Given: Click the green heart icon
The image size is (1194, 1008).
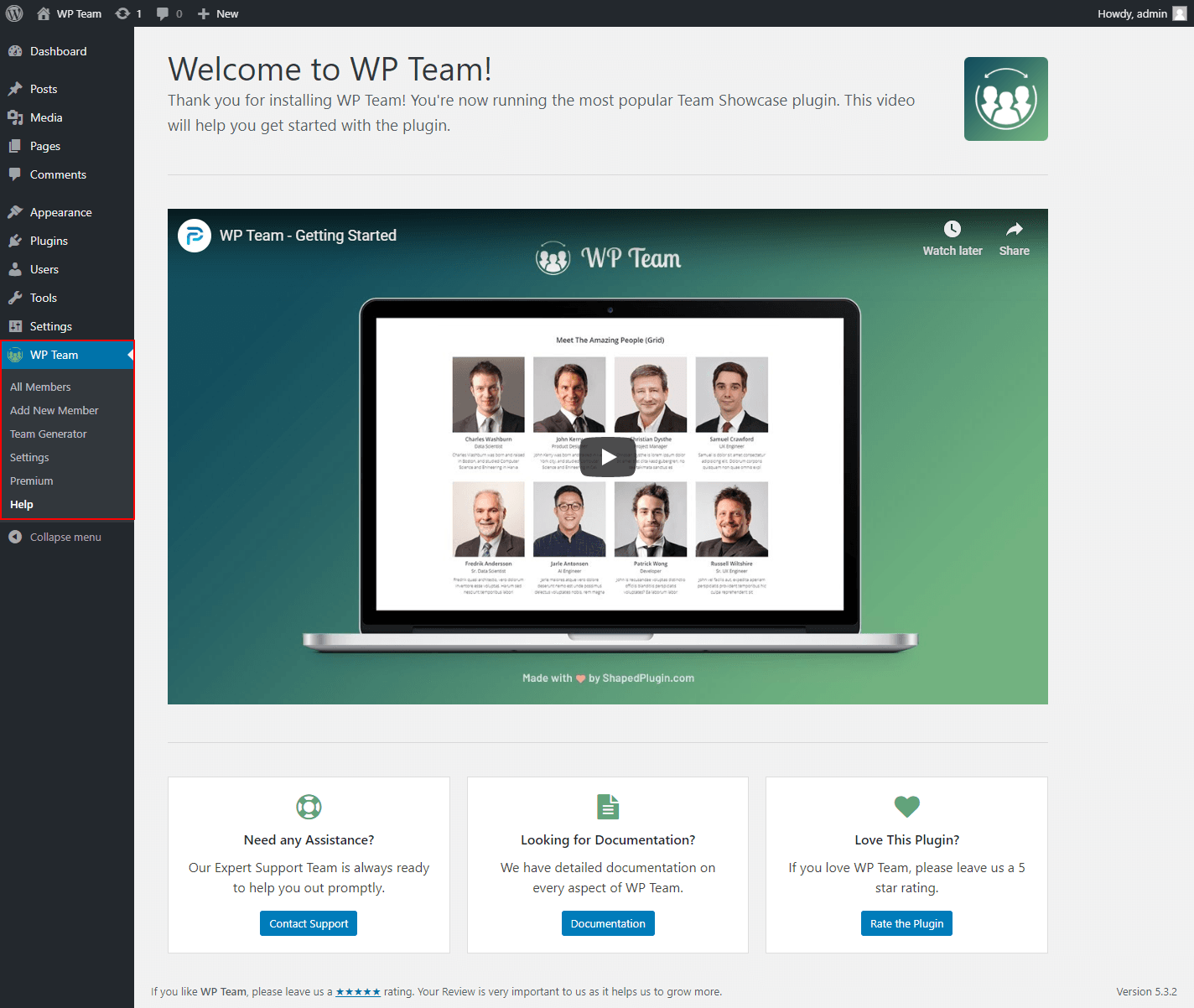Looking at the screenshot, I should click(907, 807).
